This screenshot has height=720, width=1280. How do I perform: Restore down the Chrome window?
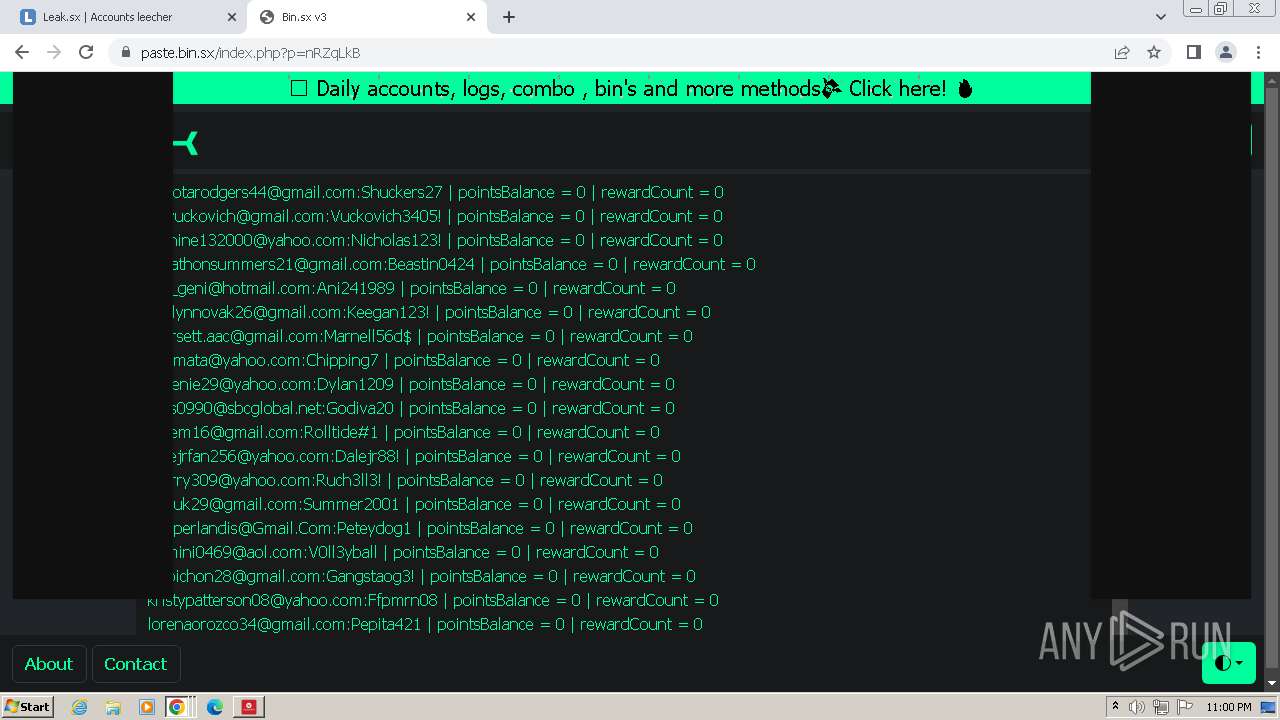[x=1221, y=9]
